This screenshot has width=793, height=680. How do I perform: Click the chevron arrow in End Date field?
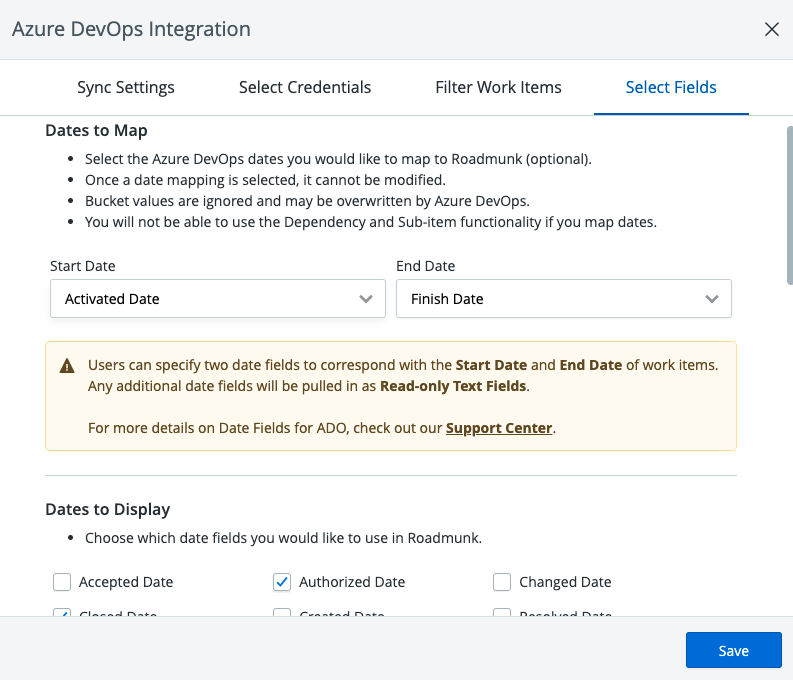(x=712, y=299)
